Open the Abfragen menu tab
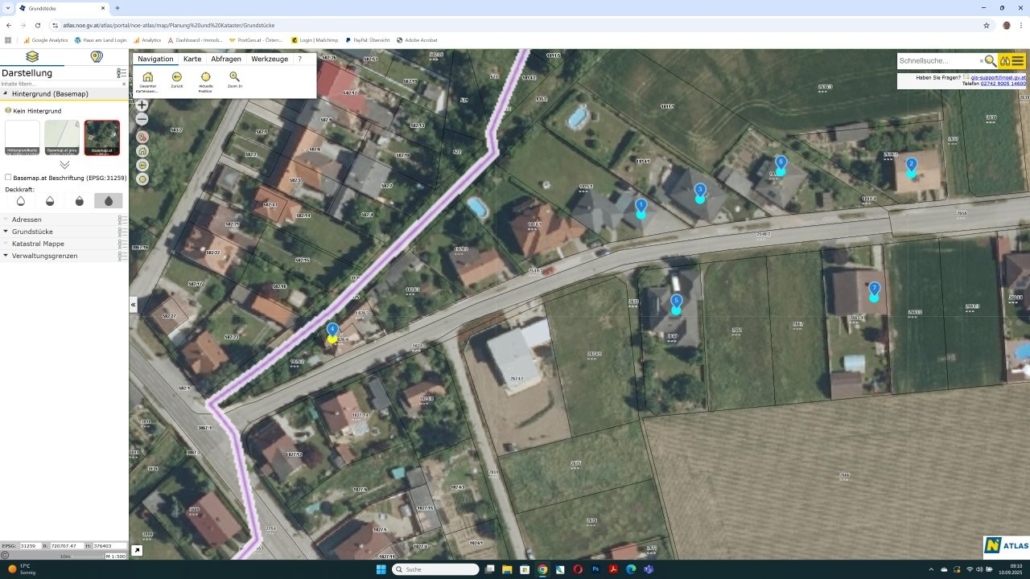The height and width of the screenshot is (579, 1030). [x=225, y=59]
